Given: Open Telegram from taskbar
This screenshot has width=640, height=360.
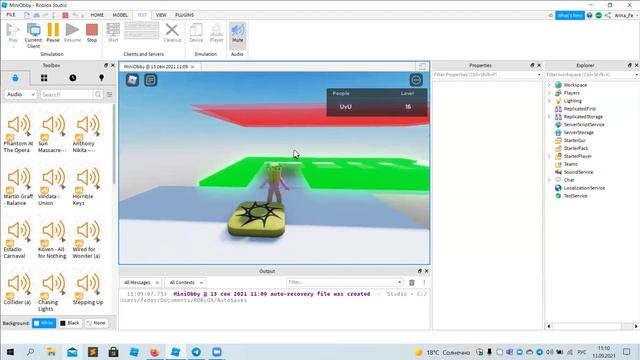Looking at the screenshot, I should tap(196, 352).
